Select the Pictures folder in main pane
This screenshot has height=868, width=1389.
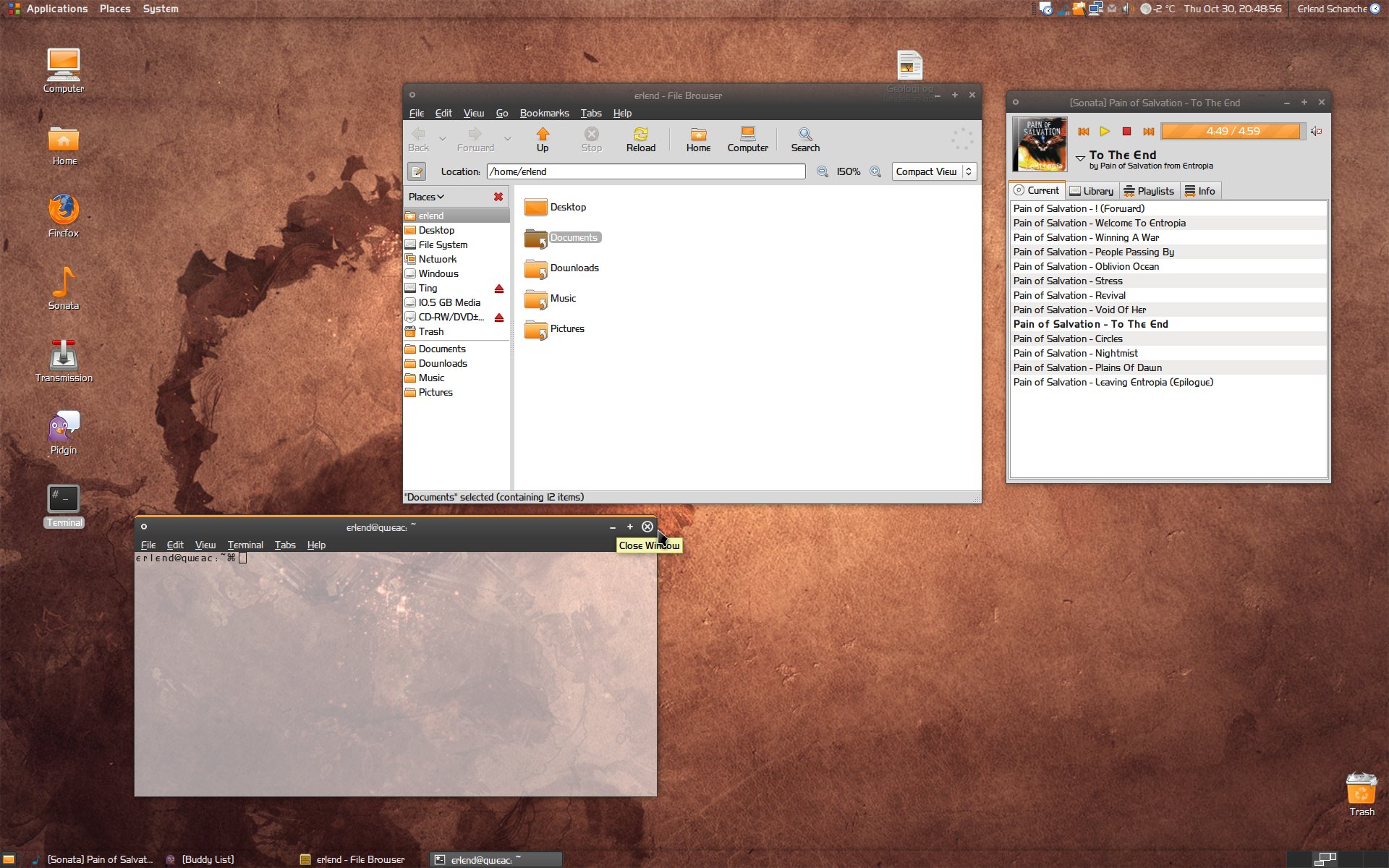click(x=554, y=329)
